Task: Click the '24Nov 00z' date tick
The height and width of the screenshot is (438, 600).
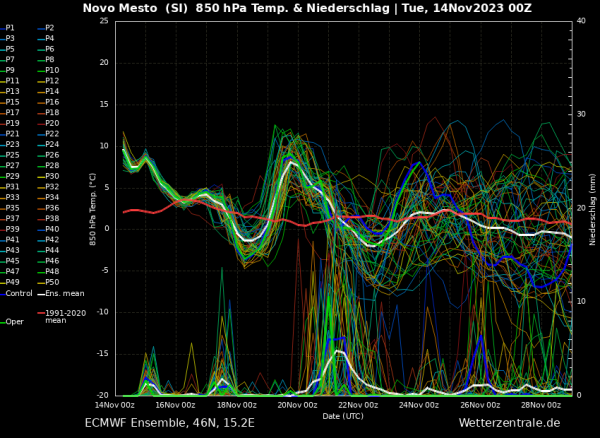Action: (420, 405)
